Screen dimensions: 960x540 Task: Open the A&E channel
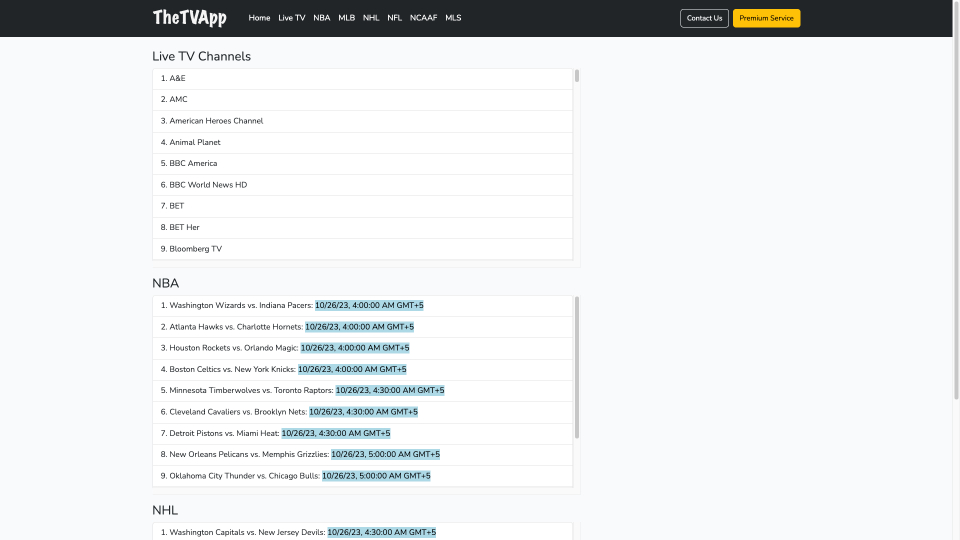pyautogui.click(x=362, y=79)
